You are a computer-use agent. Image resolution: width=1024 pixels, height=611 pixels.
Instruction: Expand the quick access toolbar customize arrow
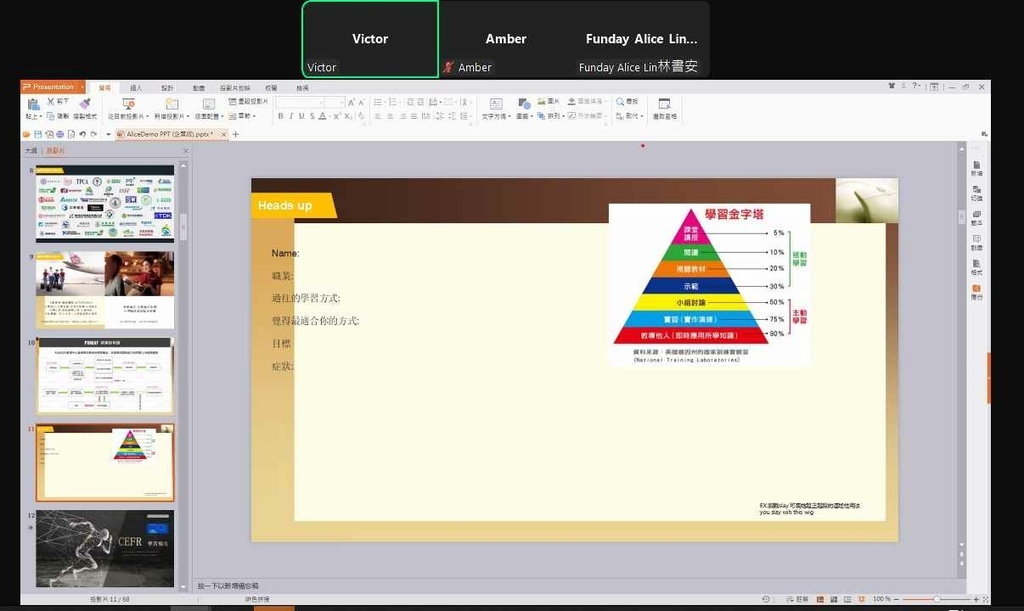tap(108, 134)
